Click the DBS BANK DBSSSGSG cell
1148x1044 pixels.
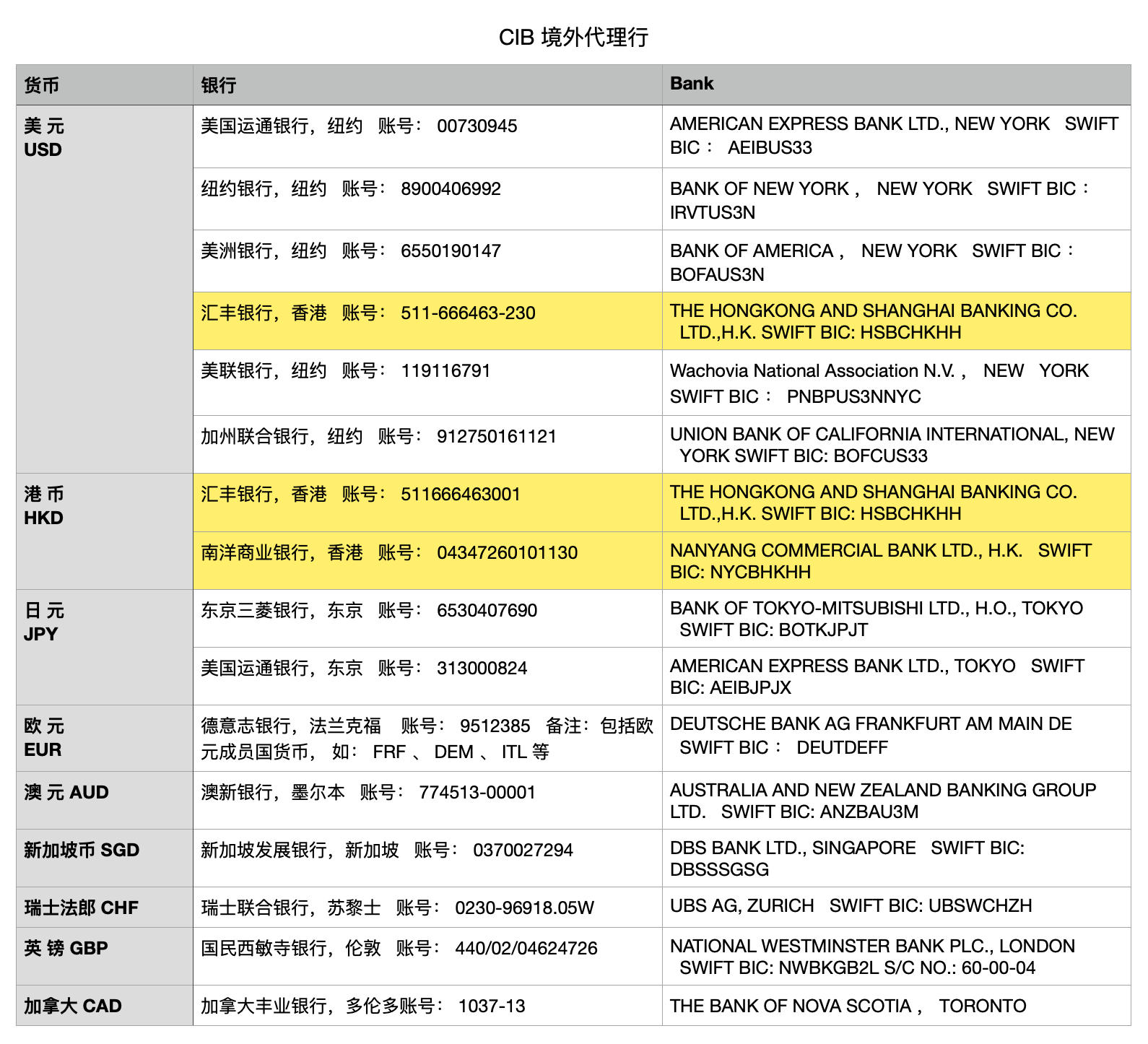896,858
